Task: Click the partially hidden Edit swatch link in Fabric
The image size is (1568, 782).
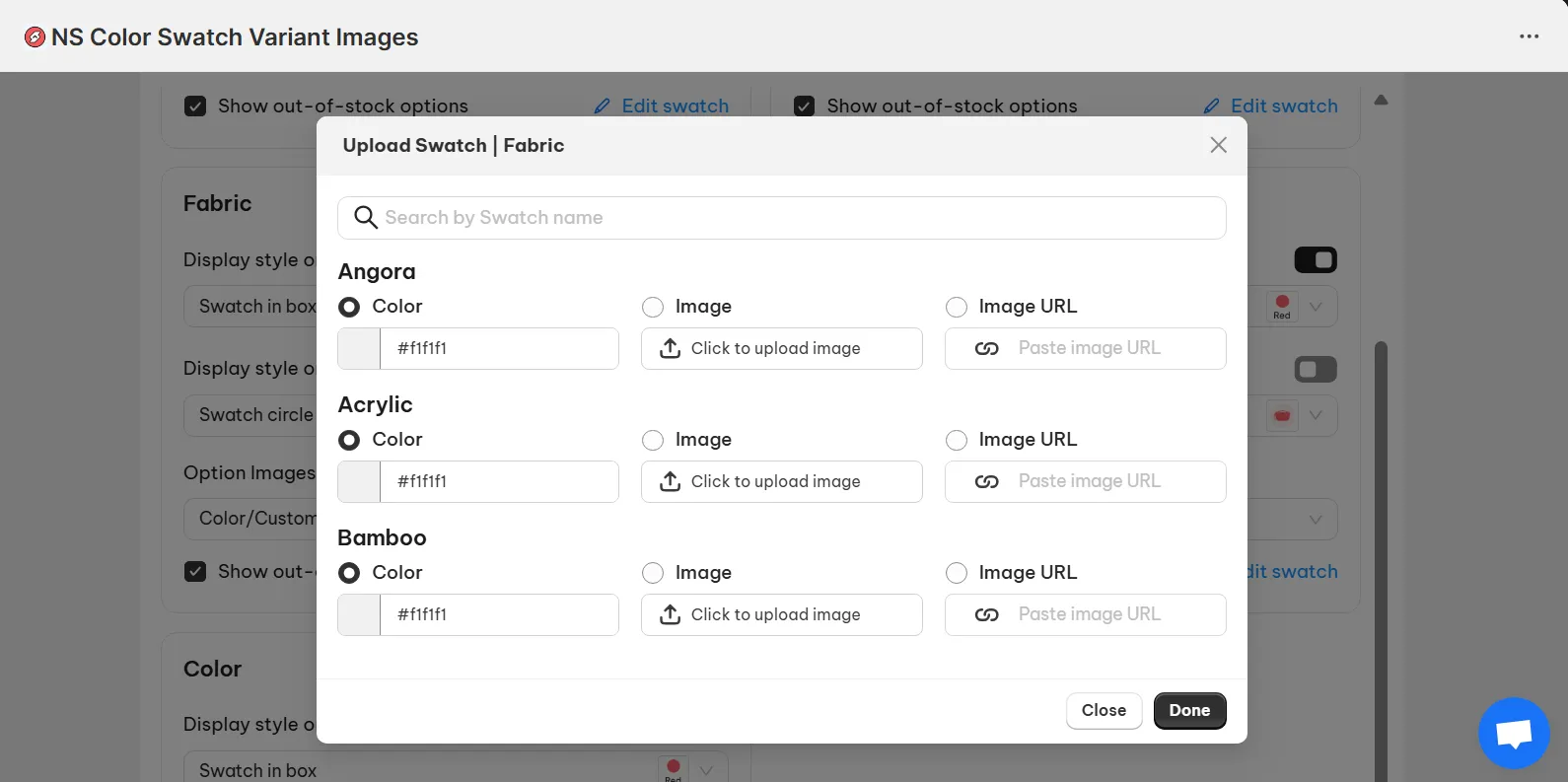Action: tap(1293, 572)
